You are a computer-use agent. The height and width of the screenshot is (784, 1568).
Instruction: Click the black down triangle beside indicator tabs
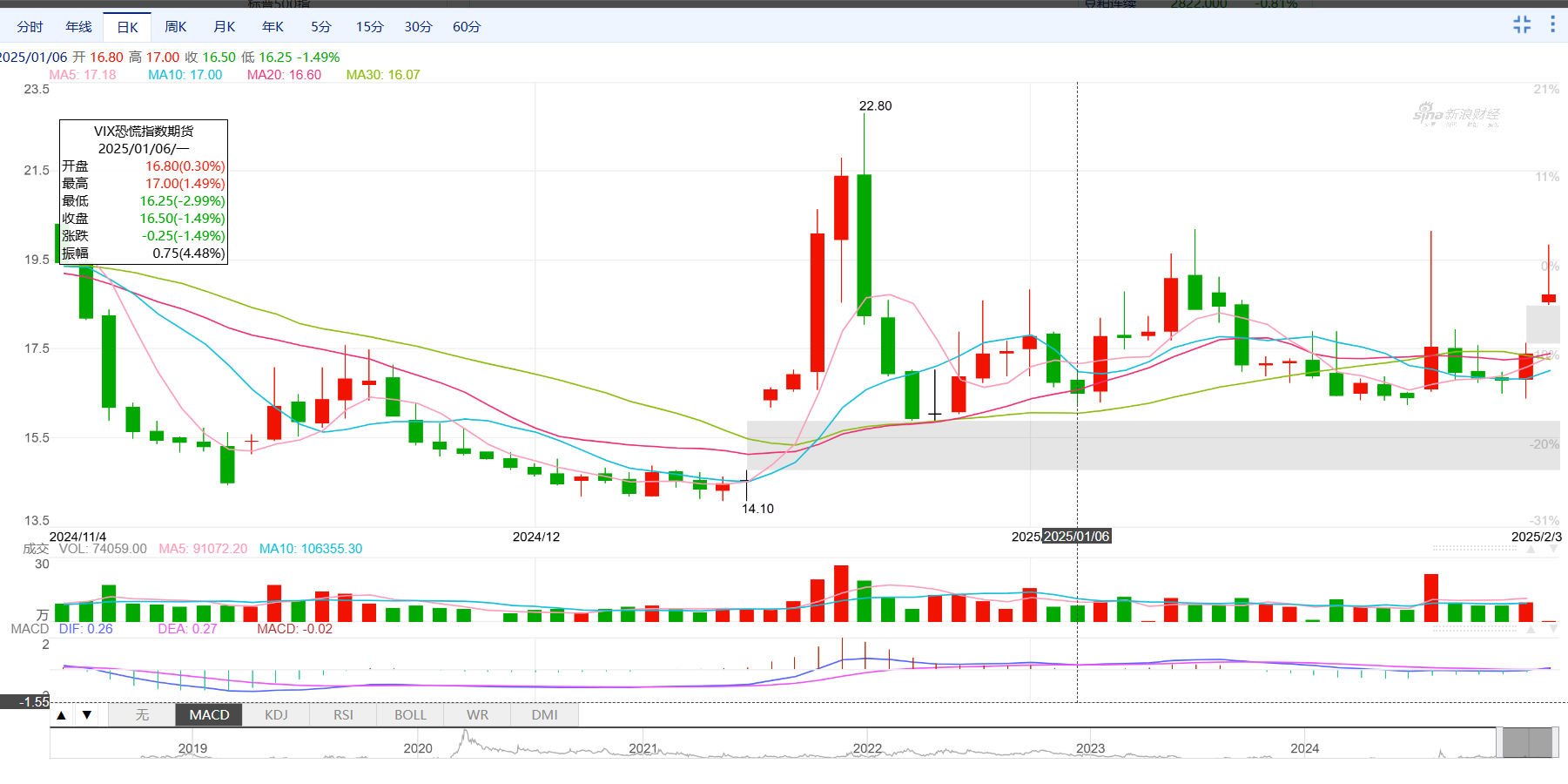coord(87,715)
